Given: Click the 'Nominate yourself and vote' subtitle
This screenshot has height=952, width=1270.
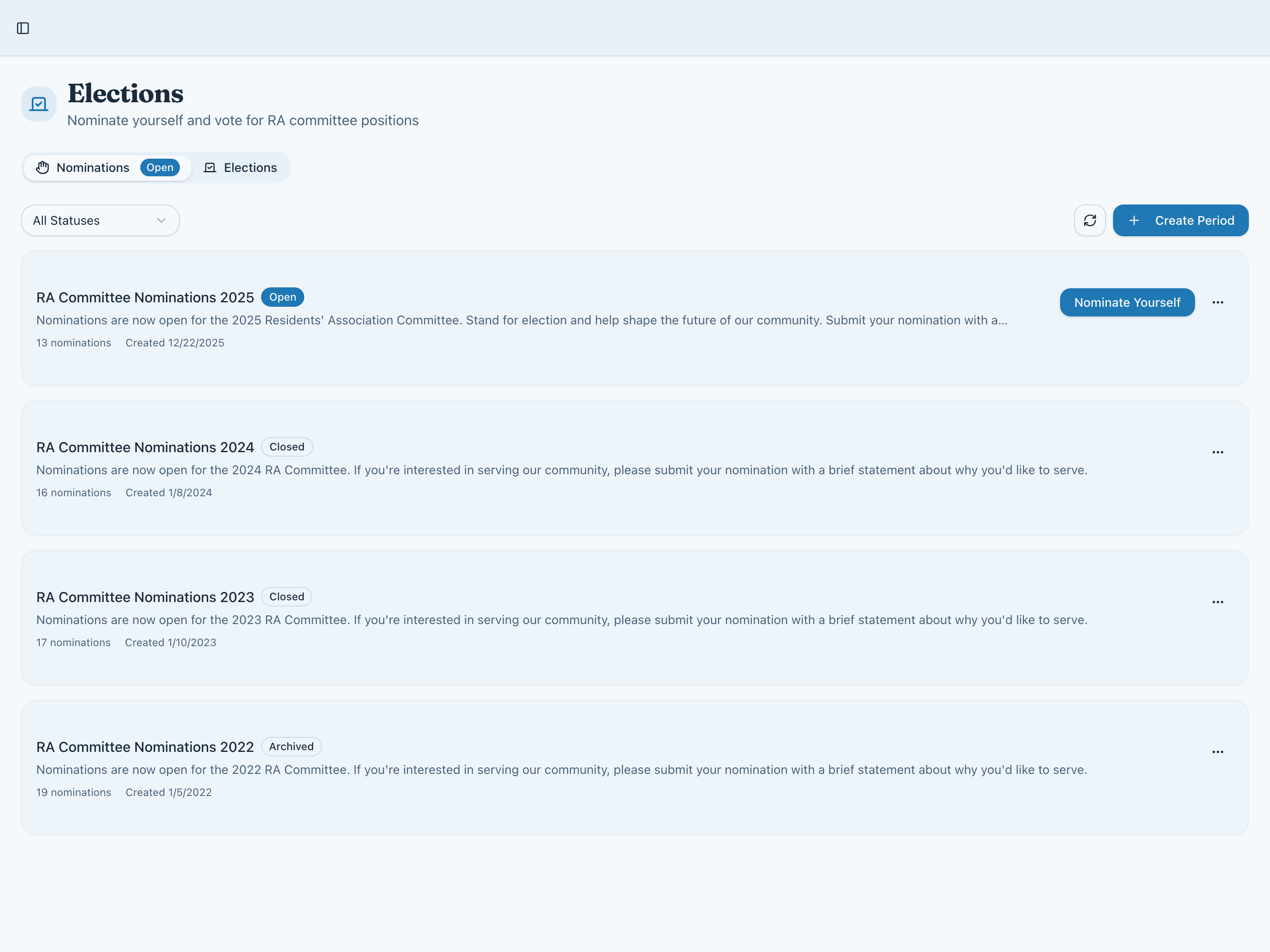Looking at the screenshot, I should pyautogui.click(x=243, y=120).
